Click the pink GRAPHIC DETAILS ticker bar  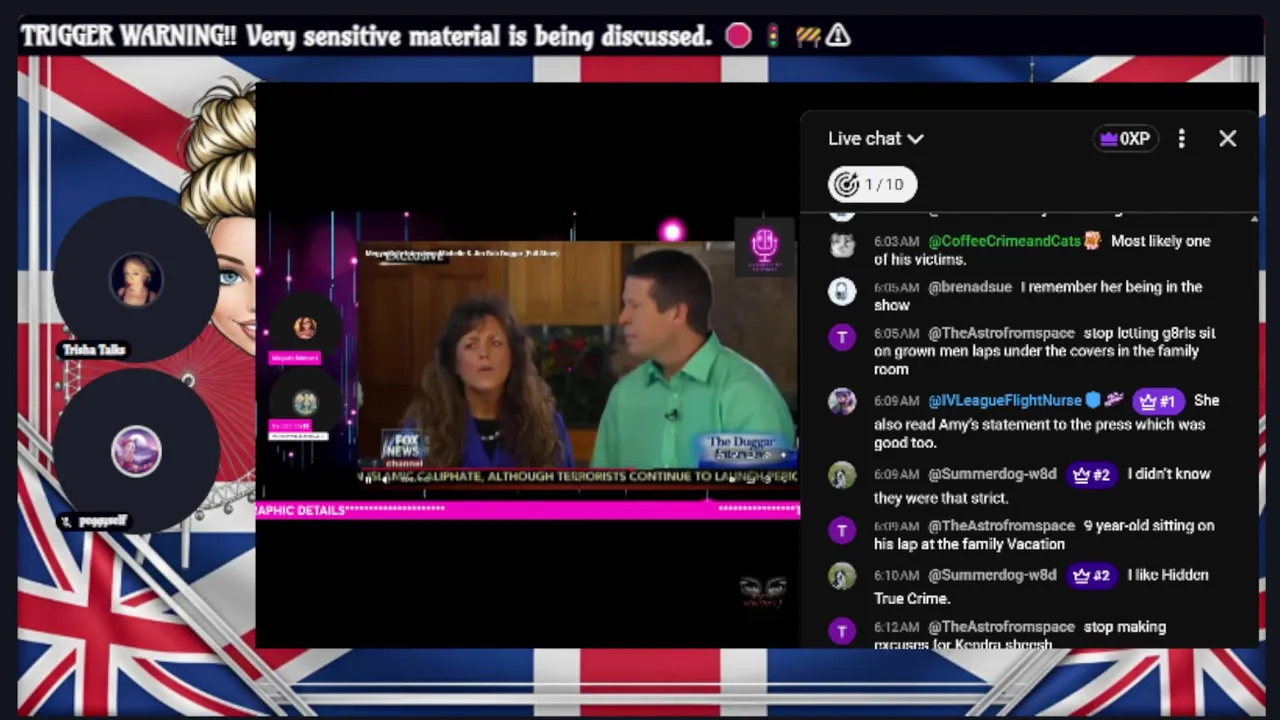click(528, 510)
